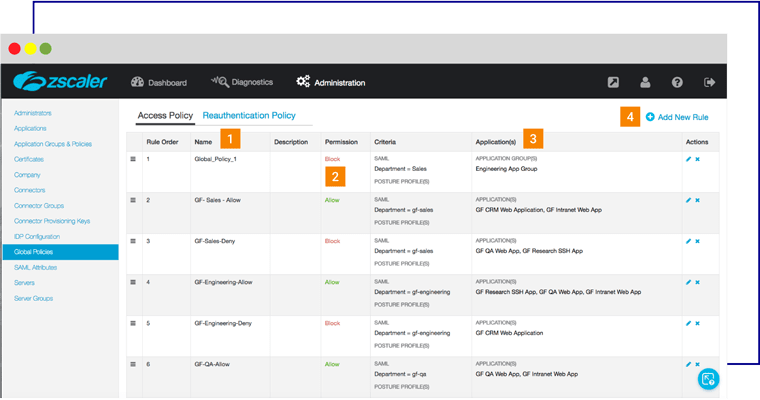This screenshot has width=760, height=400.
Task: Open the Diagnostics menu
Action: (x=240, y=82)
